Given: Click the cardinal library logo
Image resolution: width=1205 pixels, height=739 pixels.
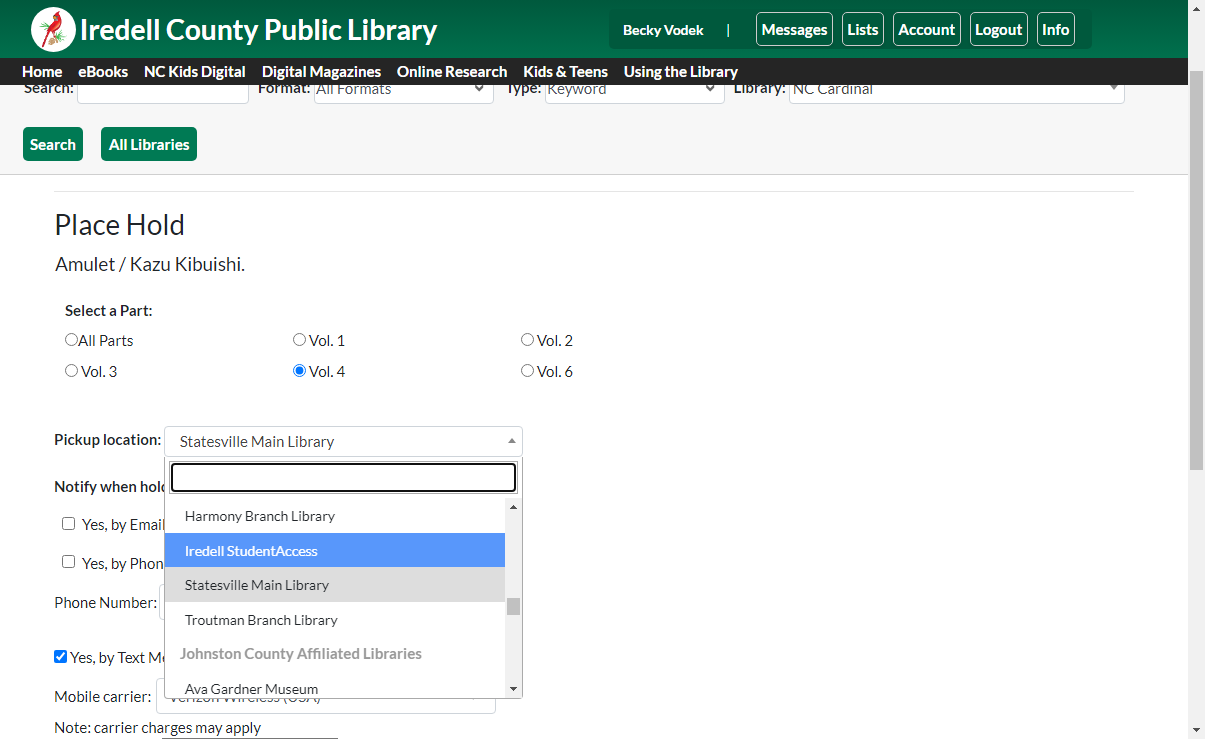Looking at the screenshot, I should coord(54,30).
